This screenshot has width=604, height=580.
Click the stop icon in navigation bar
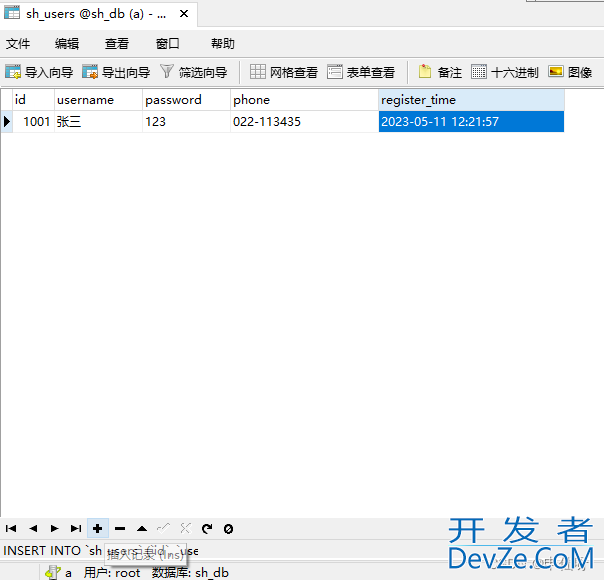click(228, 528)
